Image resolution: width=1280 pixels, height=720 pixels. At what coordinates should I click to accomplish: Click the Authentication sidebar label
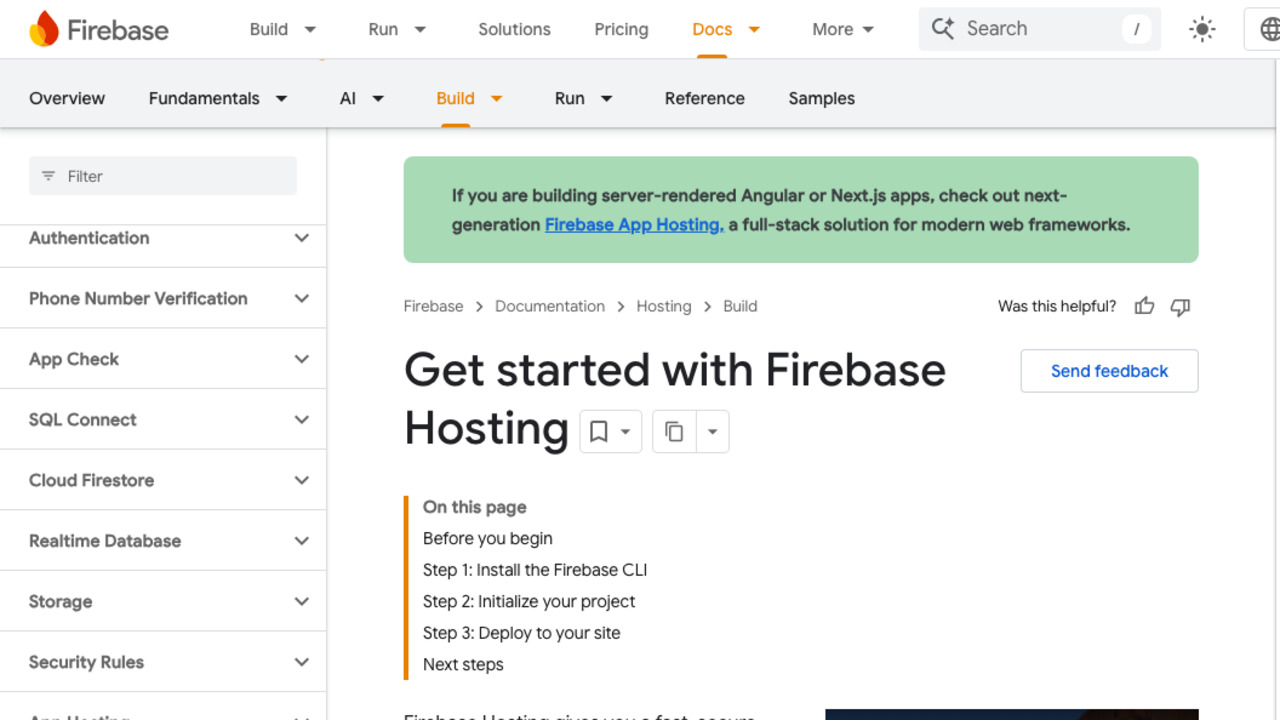tap(89, 238)
